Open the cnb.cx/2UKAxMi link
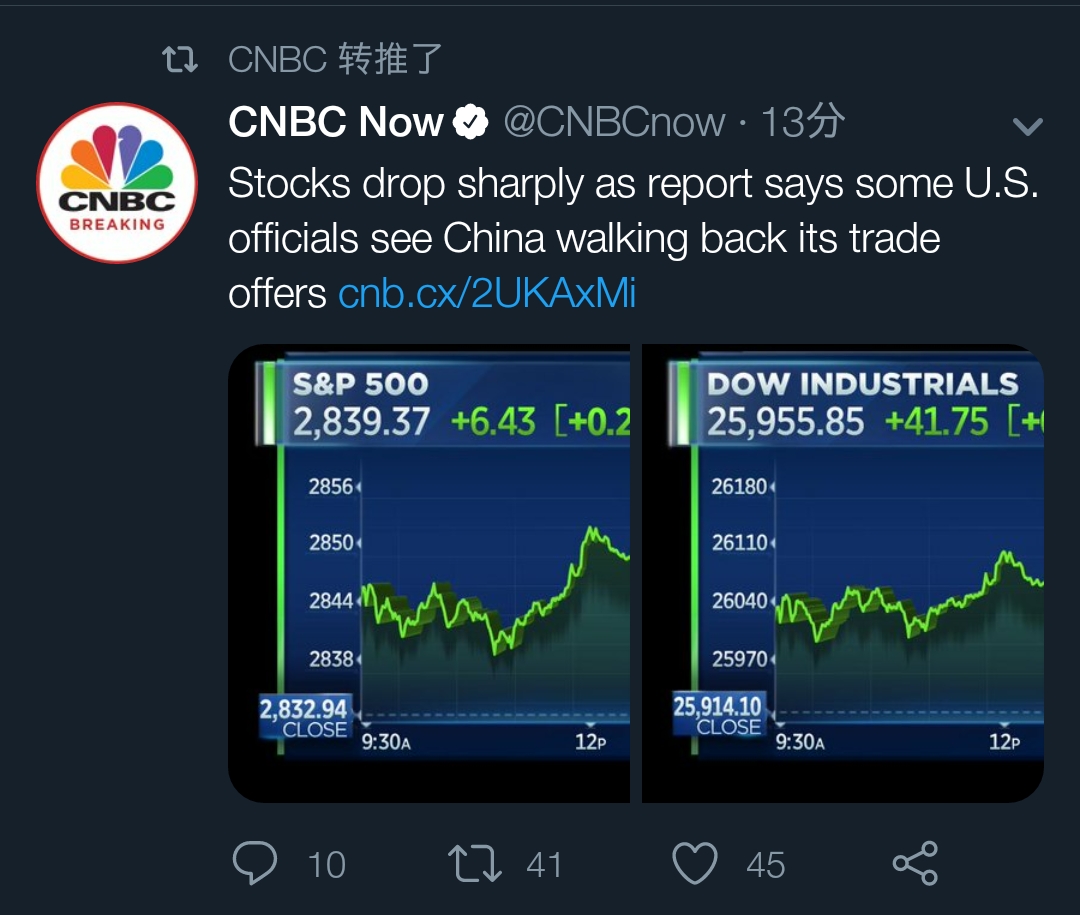The image size is (1080, 915). pyautogui.click(x=487, y=294)
